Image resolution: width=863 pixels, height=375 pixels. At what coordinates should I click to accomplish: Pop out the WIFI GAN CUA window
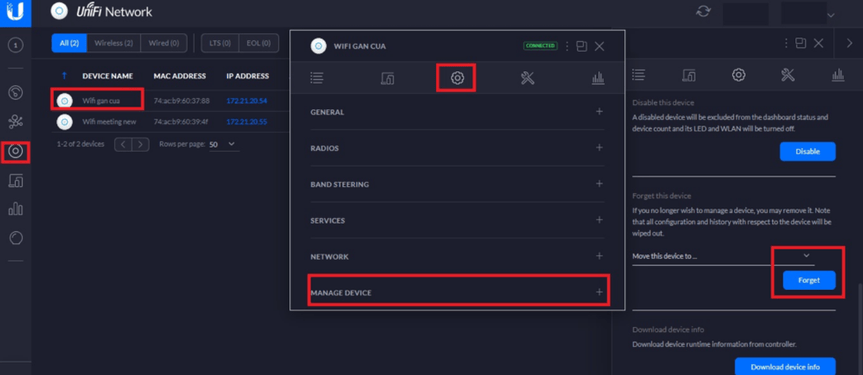click(x=582, y=46)
